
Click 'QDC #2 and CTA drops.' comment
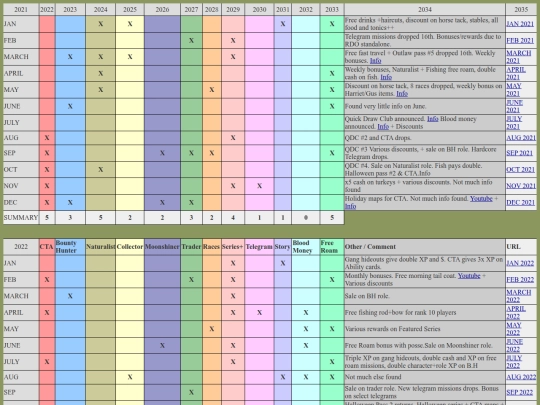[378, 138]
